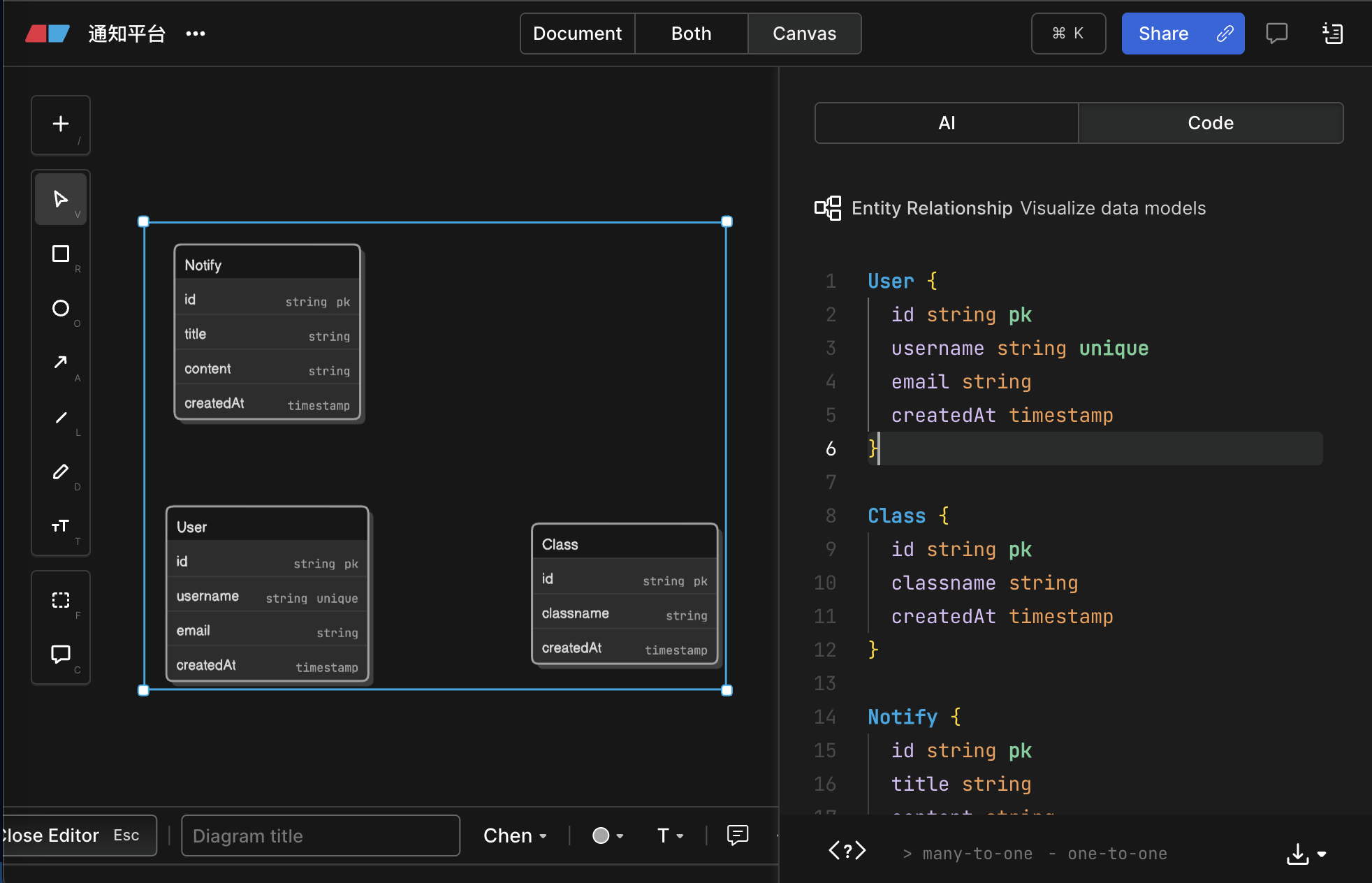The height and width of the screenshot is (883, 1372).
Task: Click the plus insert button
Action: [61, 124]
